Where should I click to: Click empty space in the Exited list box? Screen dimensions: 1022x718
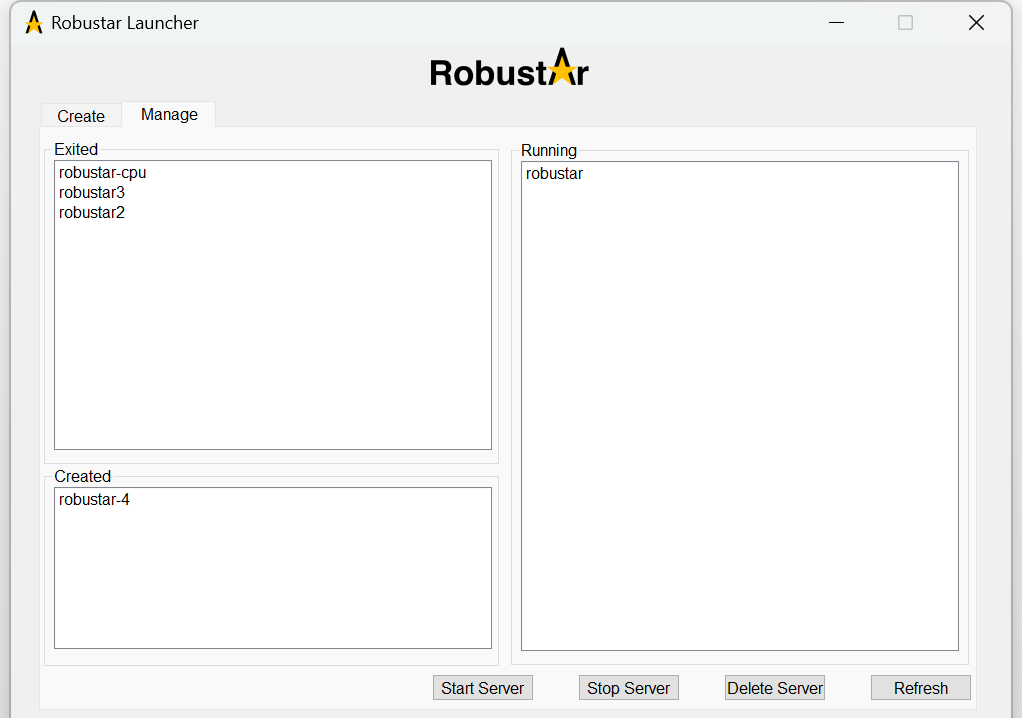[272, 340]
